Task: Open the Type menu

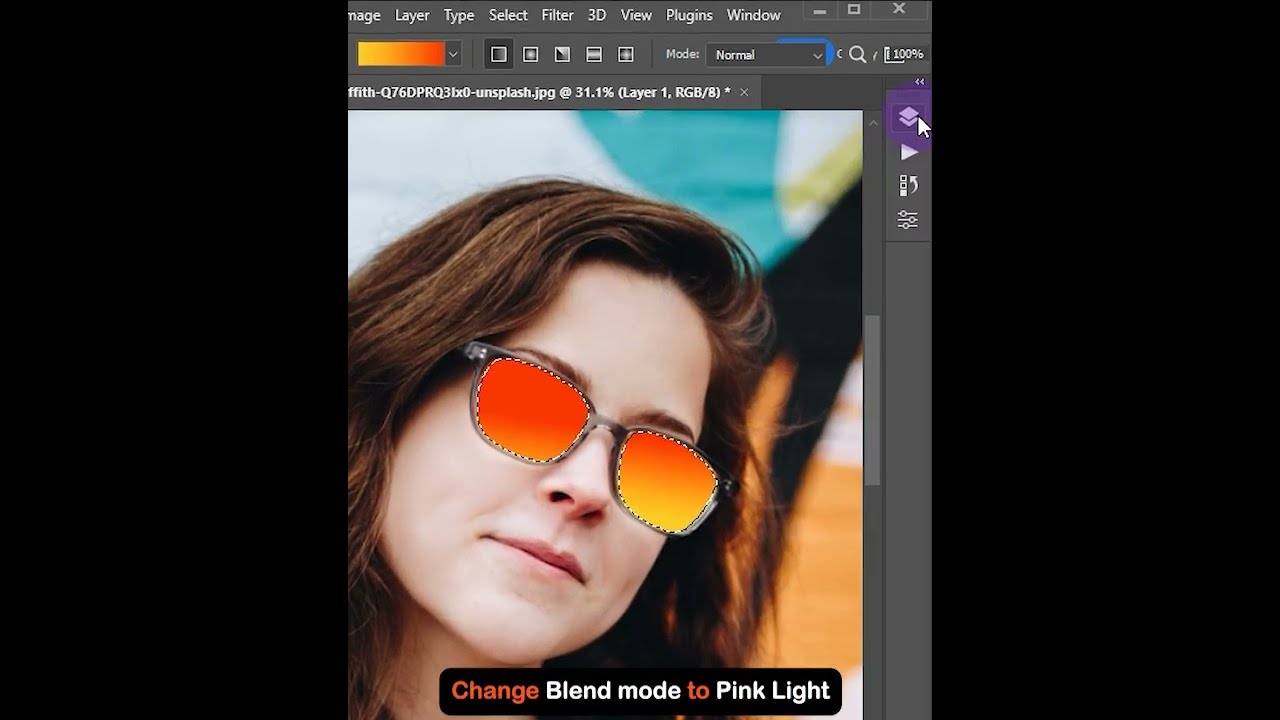Action: pos(459,15)
